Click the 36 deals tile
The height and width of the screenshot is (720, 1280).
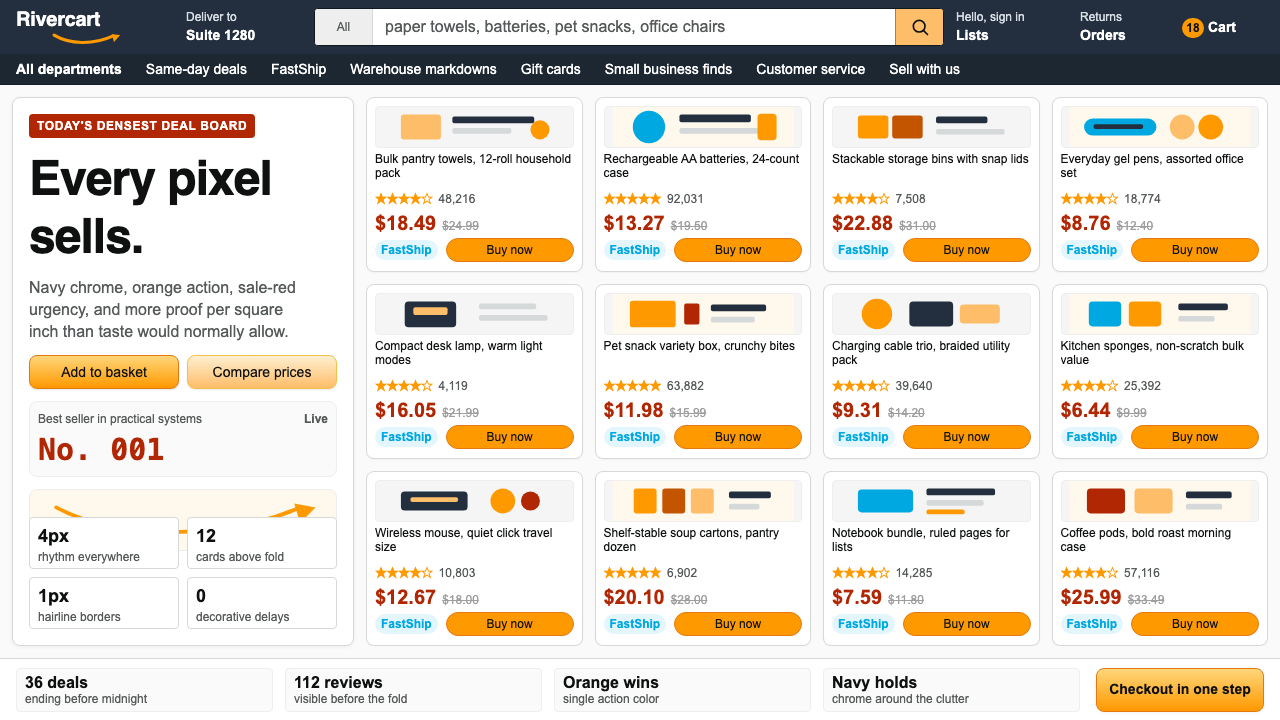click(x=144, y=690)
